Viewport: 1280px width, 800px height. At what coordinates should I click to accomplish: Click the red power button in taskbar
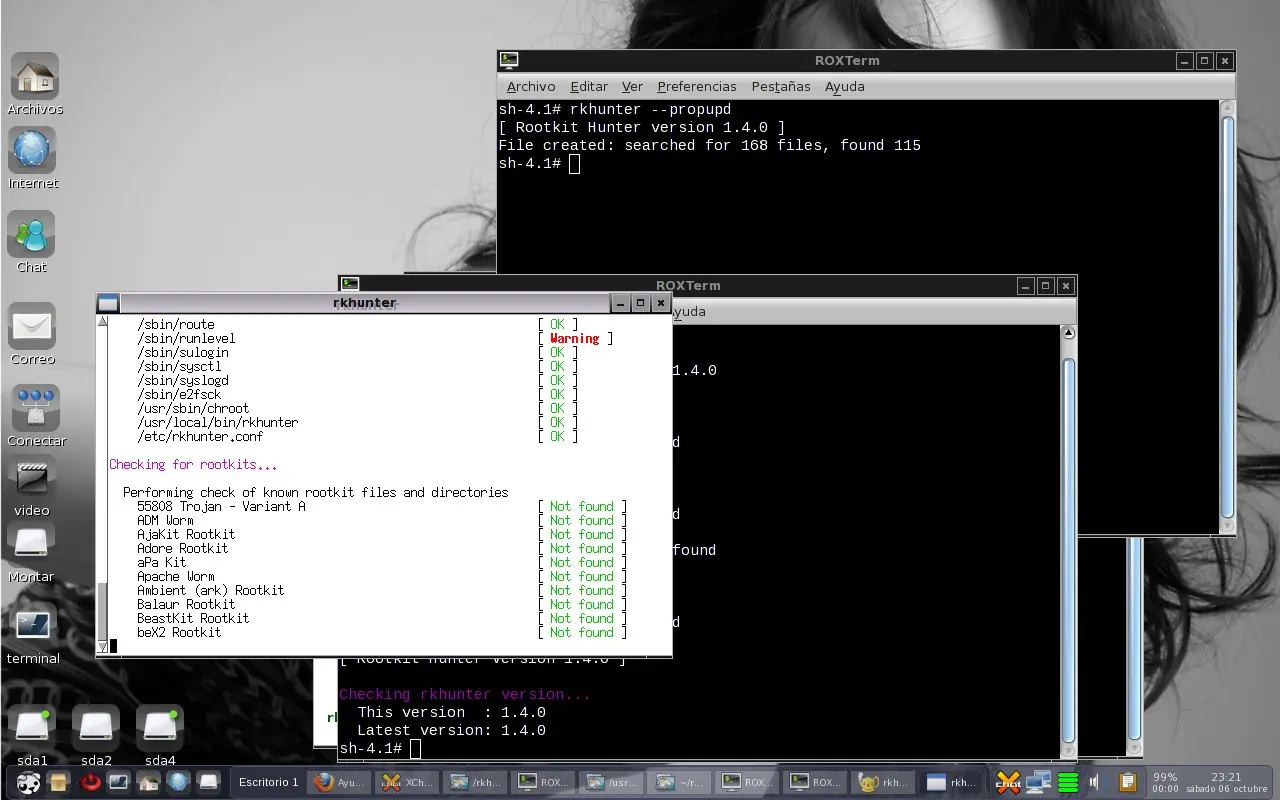click(x=90, y=782)
